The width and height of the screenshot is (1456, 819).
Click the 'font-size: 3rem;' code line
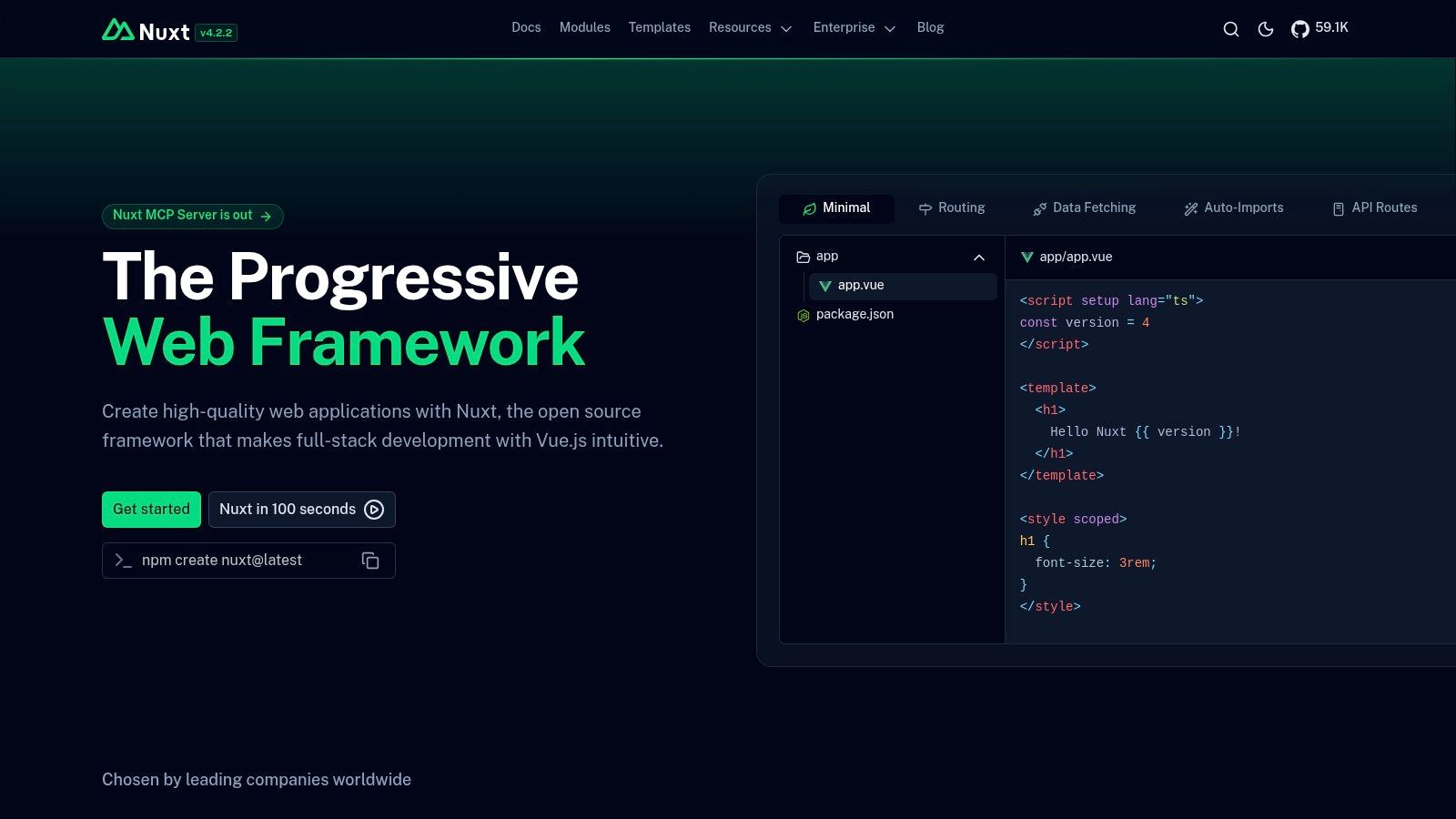click(1096, 563)
